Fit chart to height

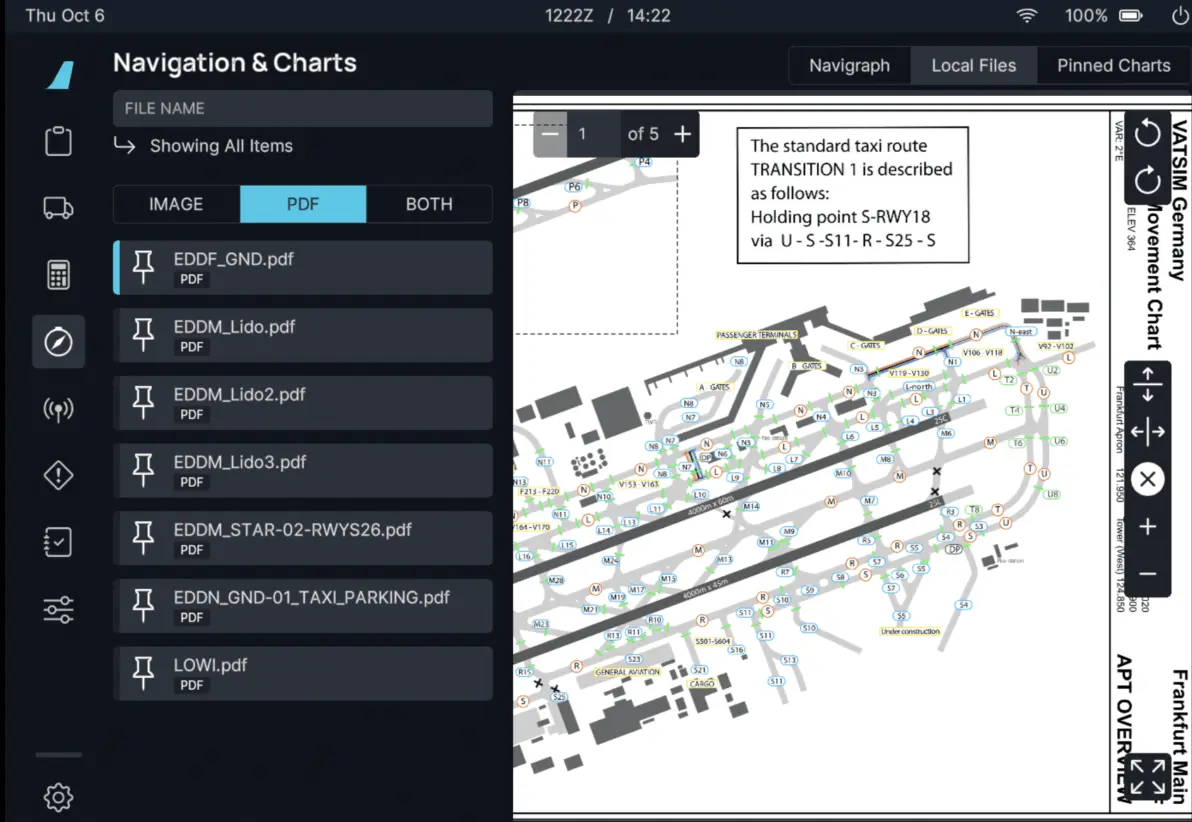(1147, 384)
